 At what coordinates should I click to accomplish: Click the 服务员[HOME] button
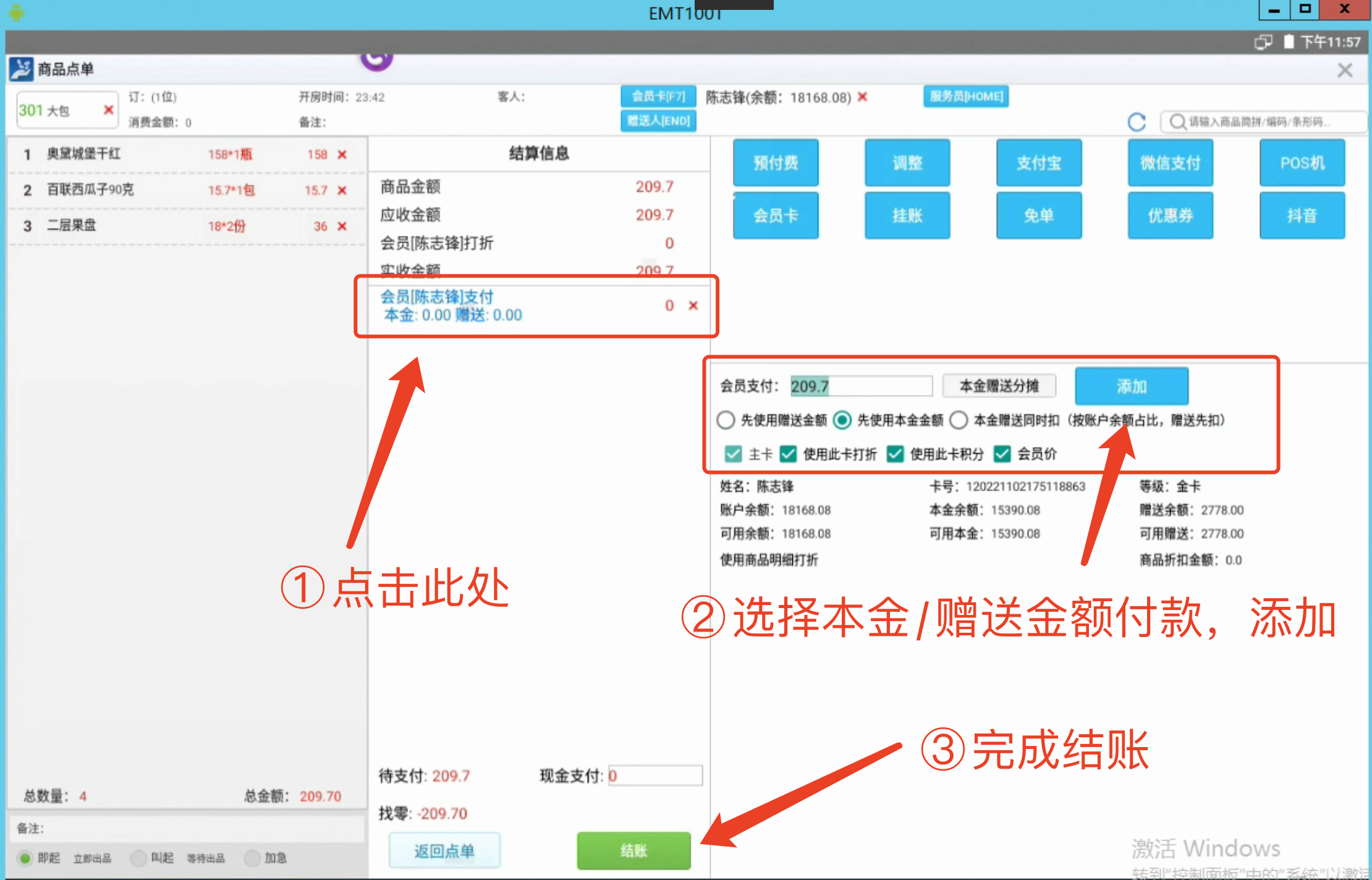966,96
